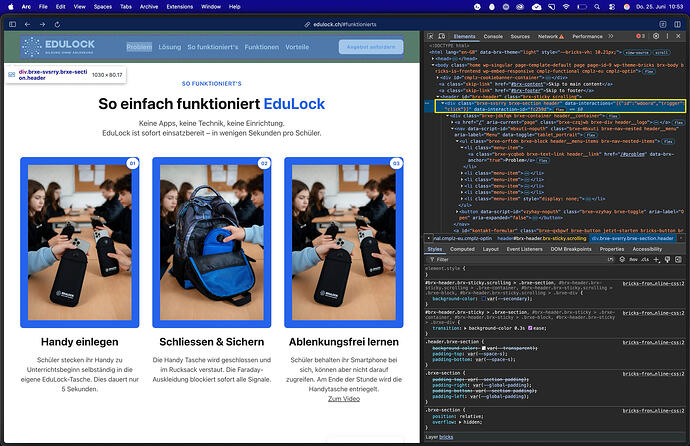690x446 pixels.
Task: Expand the button brxe-toggle node
Action: 457,212
